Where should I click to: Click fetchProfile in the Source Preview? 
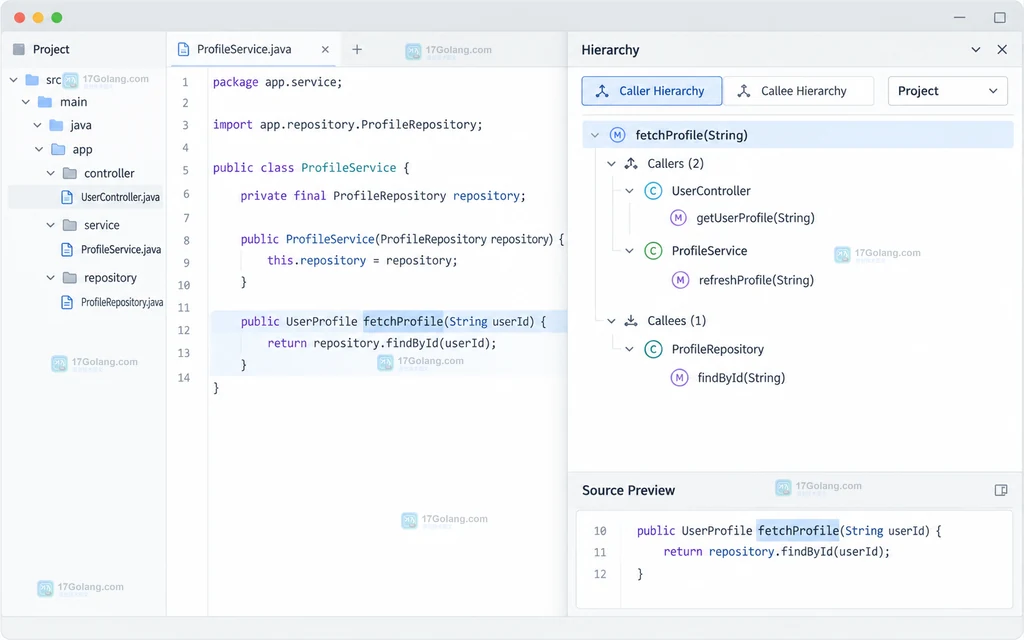click(x=798, y=530)
